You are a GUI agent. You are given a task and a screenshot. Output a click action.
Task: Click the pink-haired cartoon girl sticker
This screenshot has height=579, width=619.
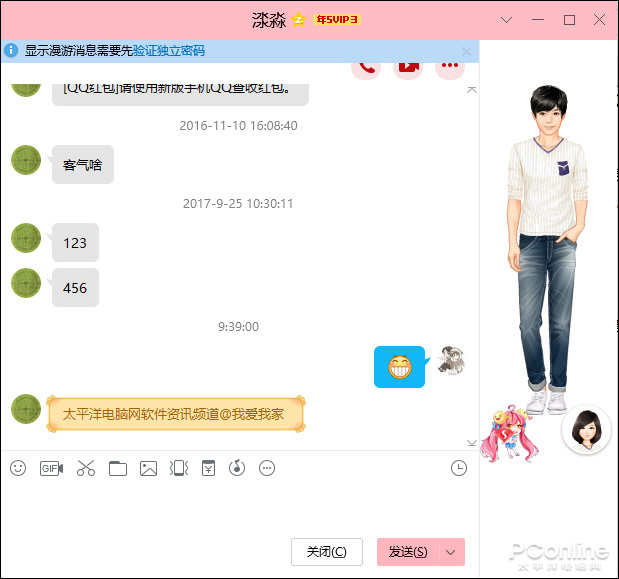509,433
